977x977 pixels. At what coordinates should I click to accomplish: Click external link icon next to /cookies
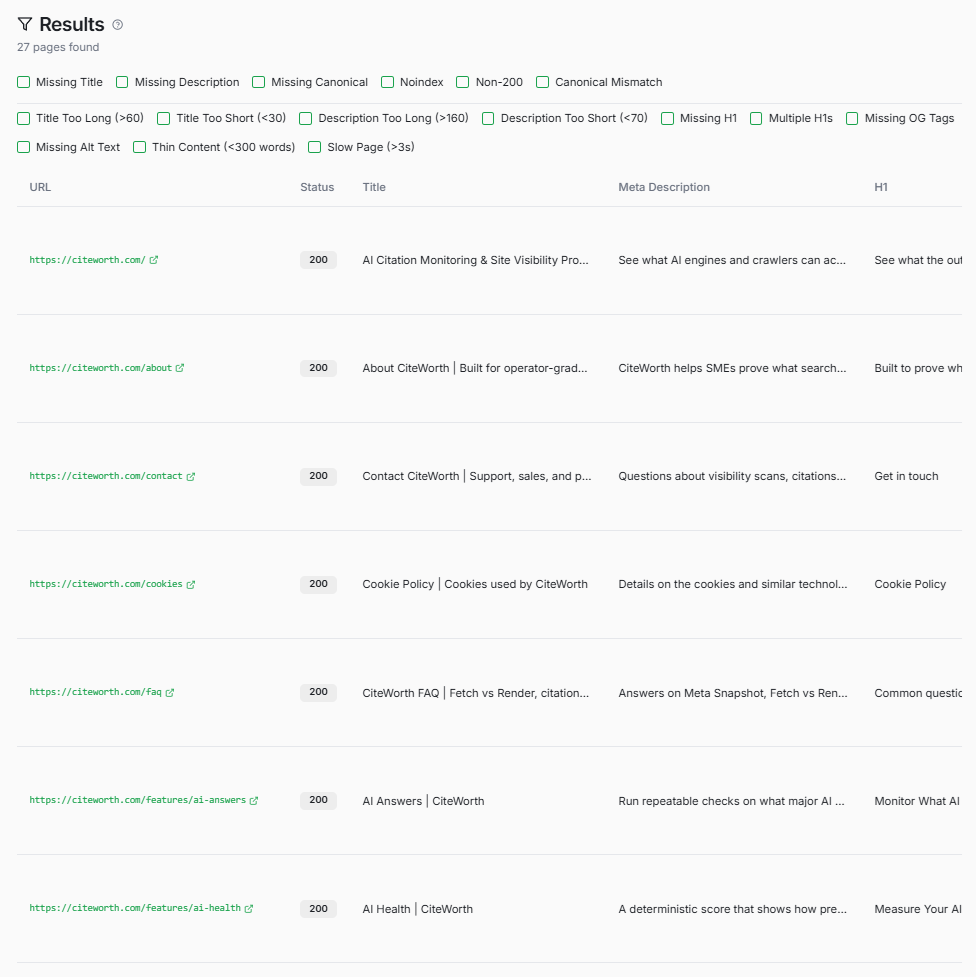tap(191, 584)
